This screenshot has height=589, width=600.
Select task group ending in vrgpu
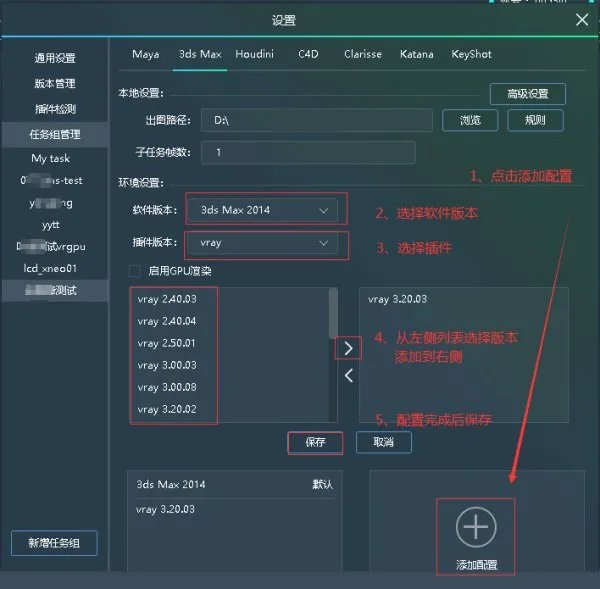point(51,246)
